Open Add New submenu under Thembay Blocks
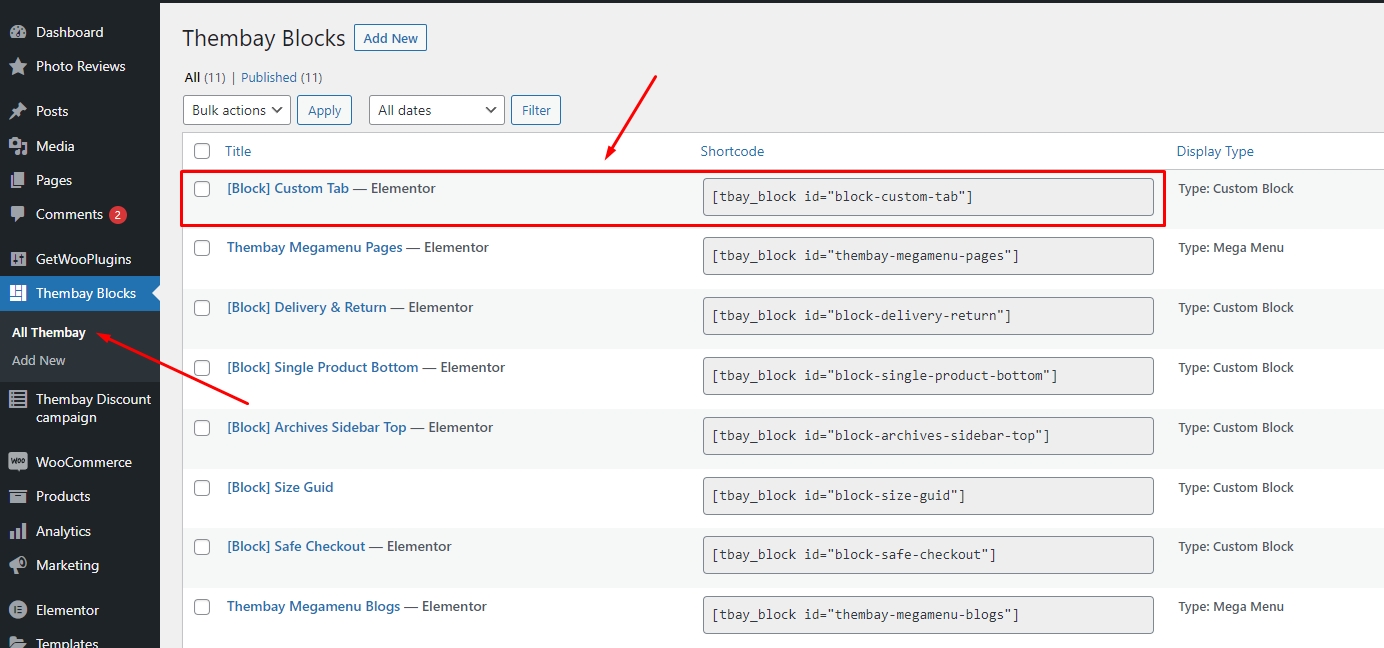 (39, 360)
